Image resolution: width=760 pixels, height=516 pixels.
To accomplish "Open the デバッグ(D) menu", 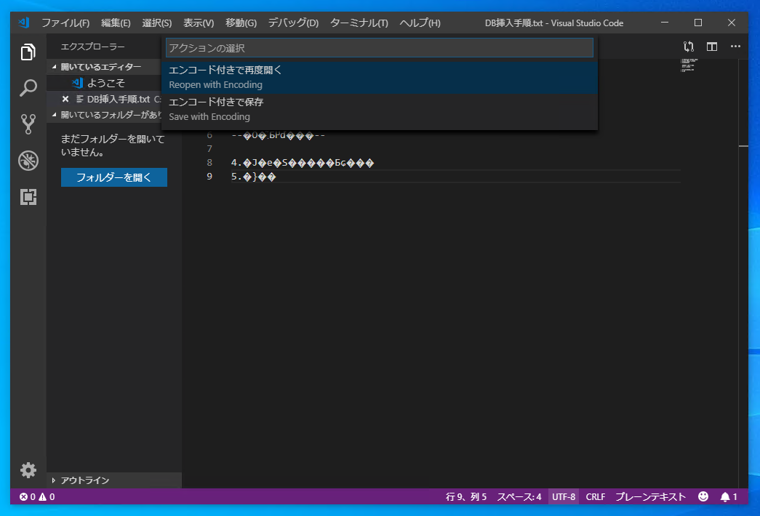I will pyautogui.click(x=293, y=23).
